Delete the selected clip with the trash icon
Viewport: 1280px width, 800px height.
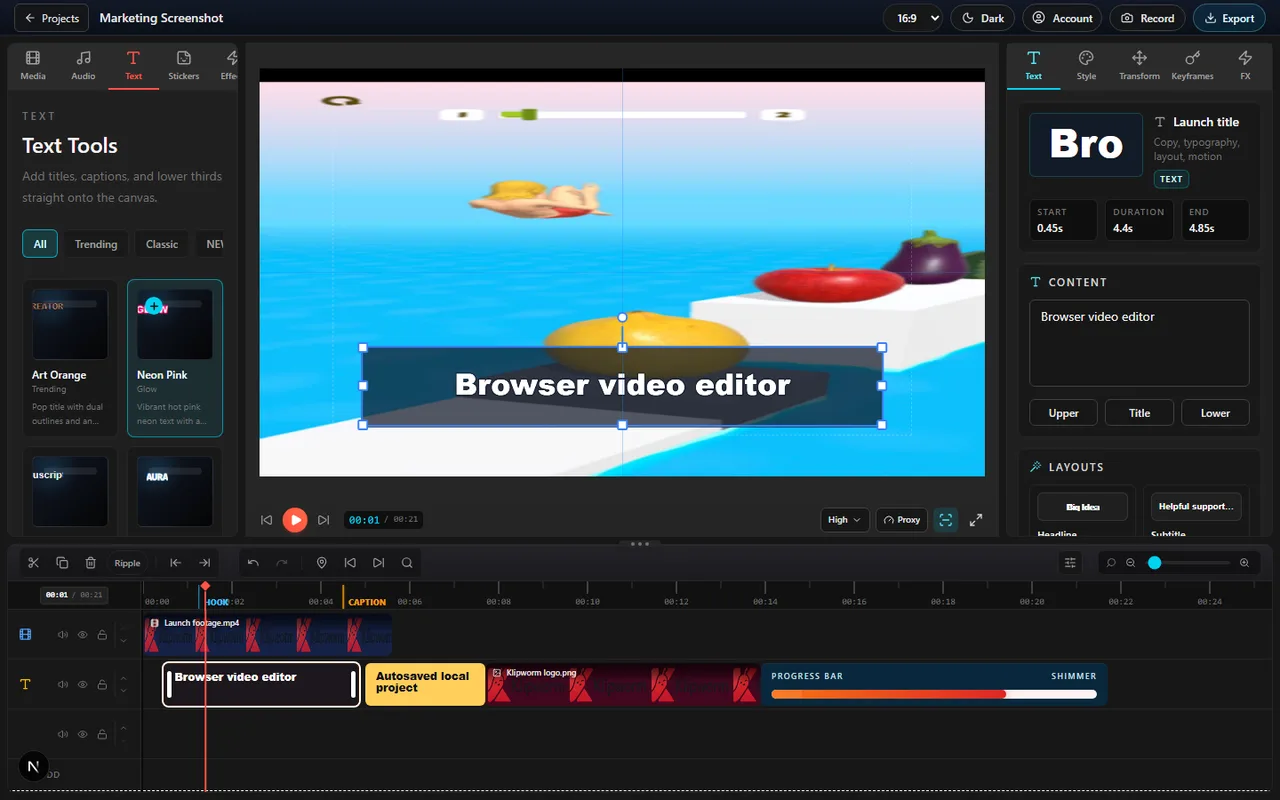(91, 563)
